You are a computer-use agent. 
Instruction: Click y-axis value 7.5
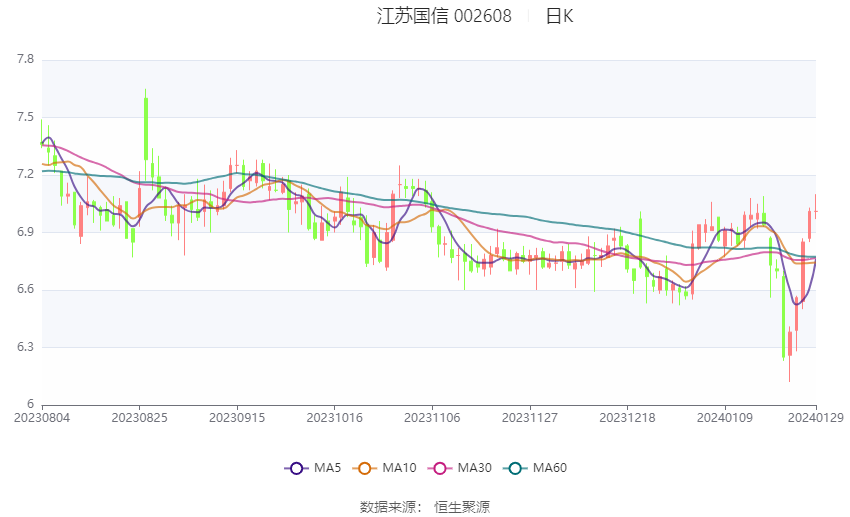25,117
